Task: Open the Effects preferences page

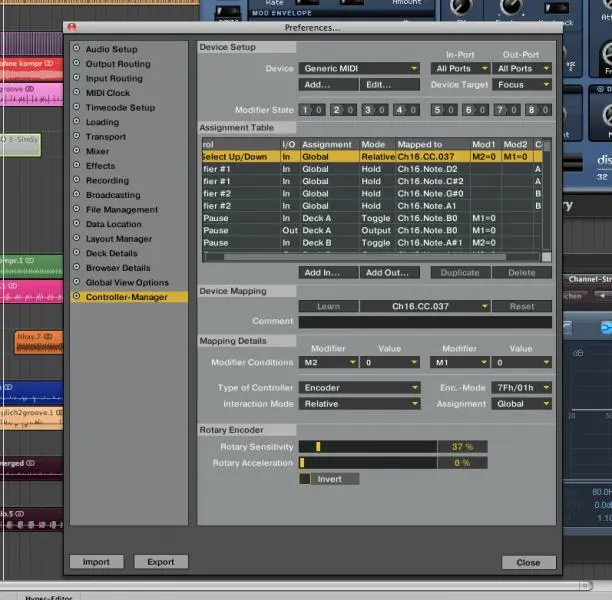Action: (100, 166)
